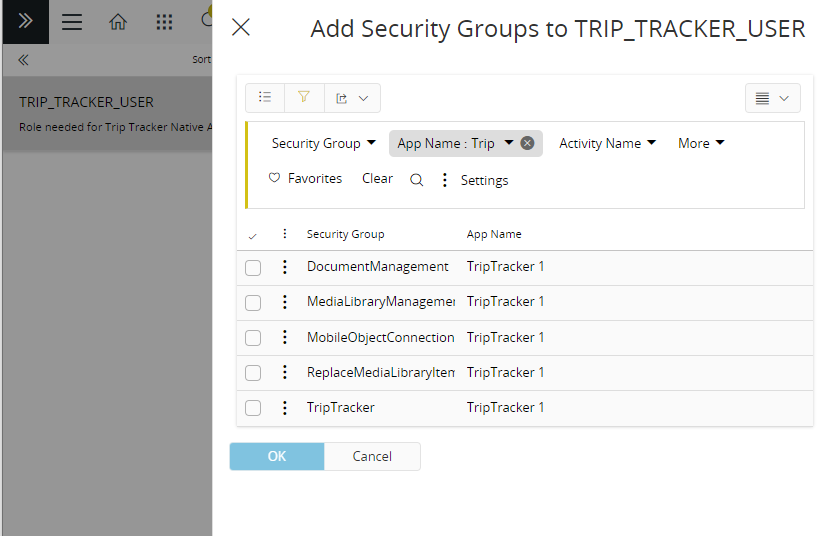829x536 pixels.
Task: Click the search magnifier icon in filter bar
Action: (x=417, y=180)
